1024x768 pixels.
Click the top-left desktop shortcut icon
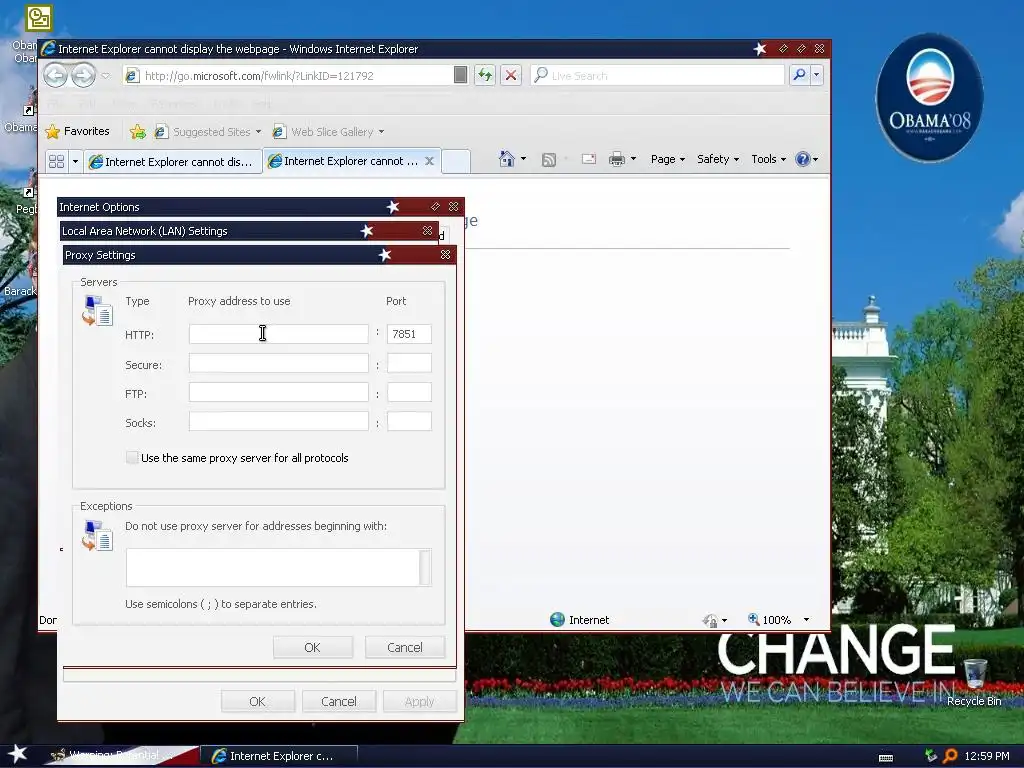[39, 19]
